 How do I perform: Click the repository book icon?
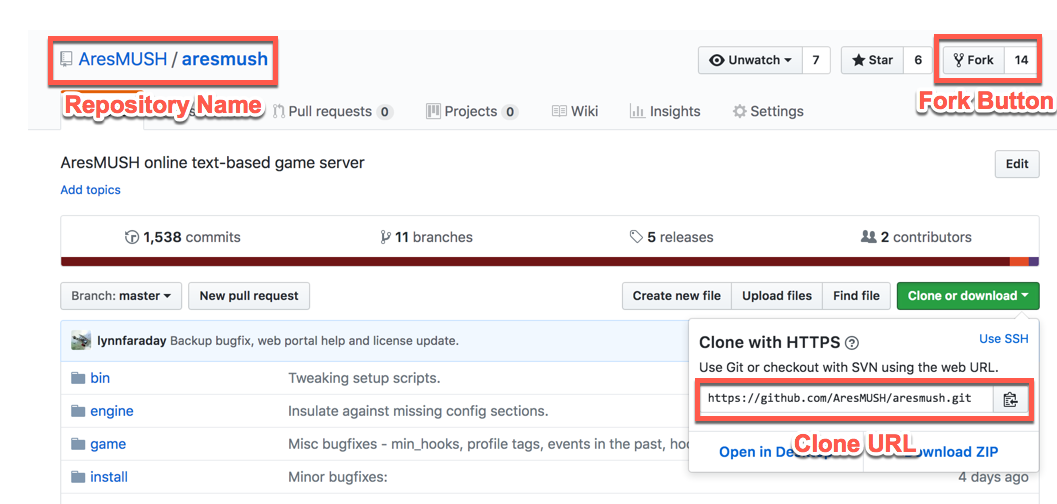click(x=66, y=59)
